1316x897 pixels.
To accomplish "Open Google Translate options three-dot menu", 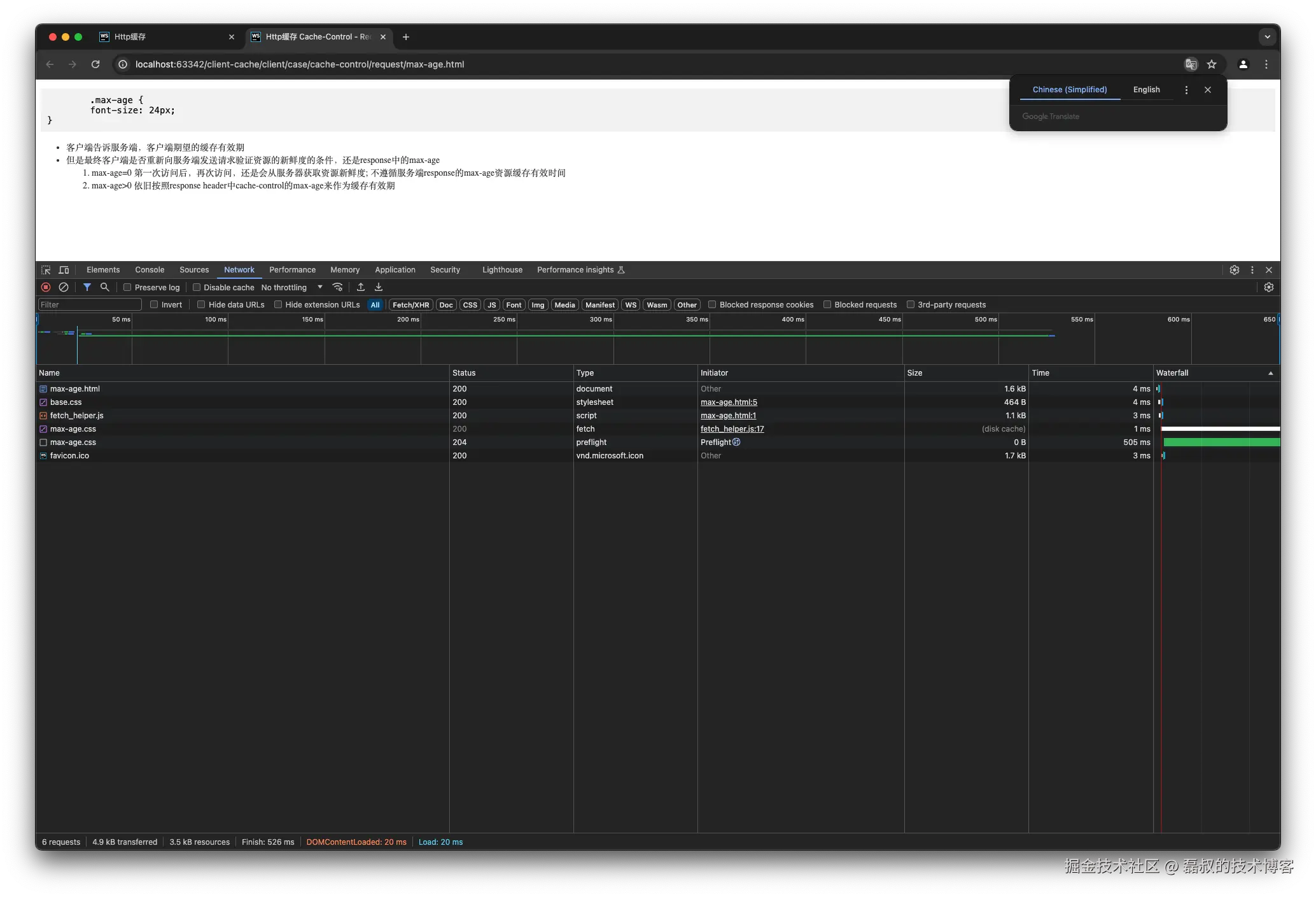I will (x=1186, y=90).
